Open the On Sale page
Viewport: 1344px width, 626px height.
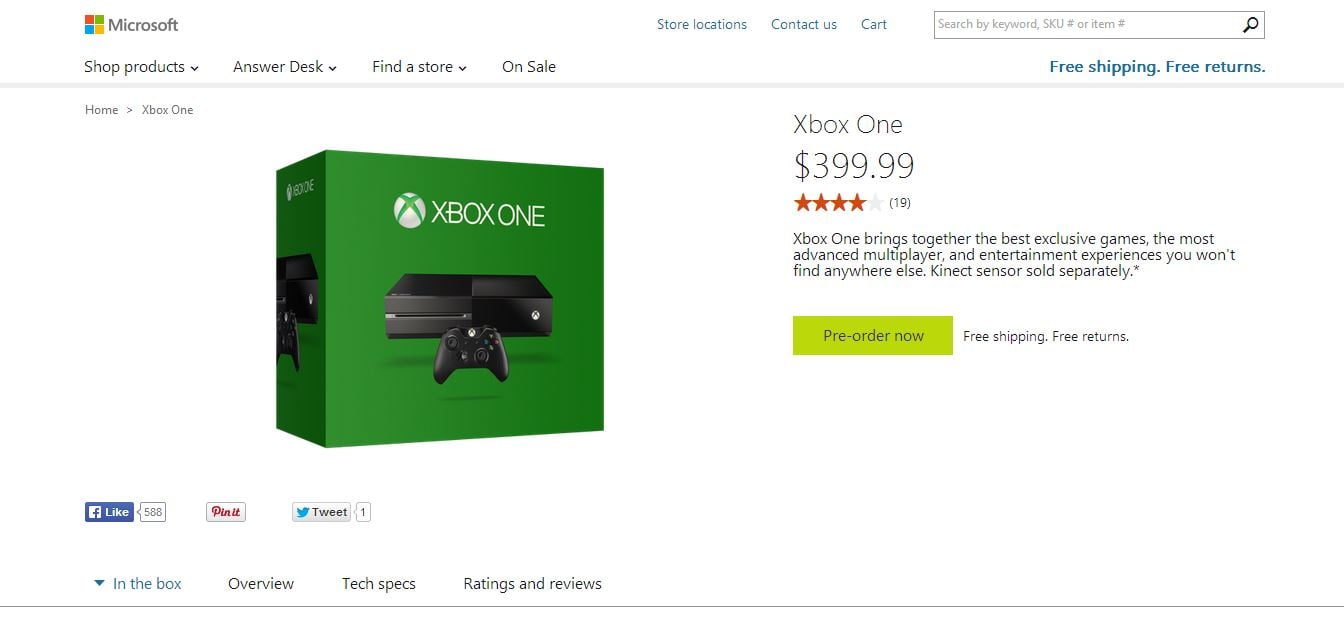(529, 67)
